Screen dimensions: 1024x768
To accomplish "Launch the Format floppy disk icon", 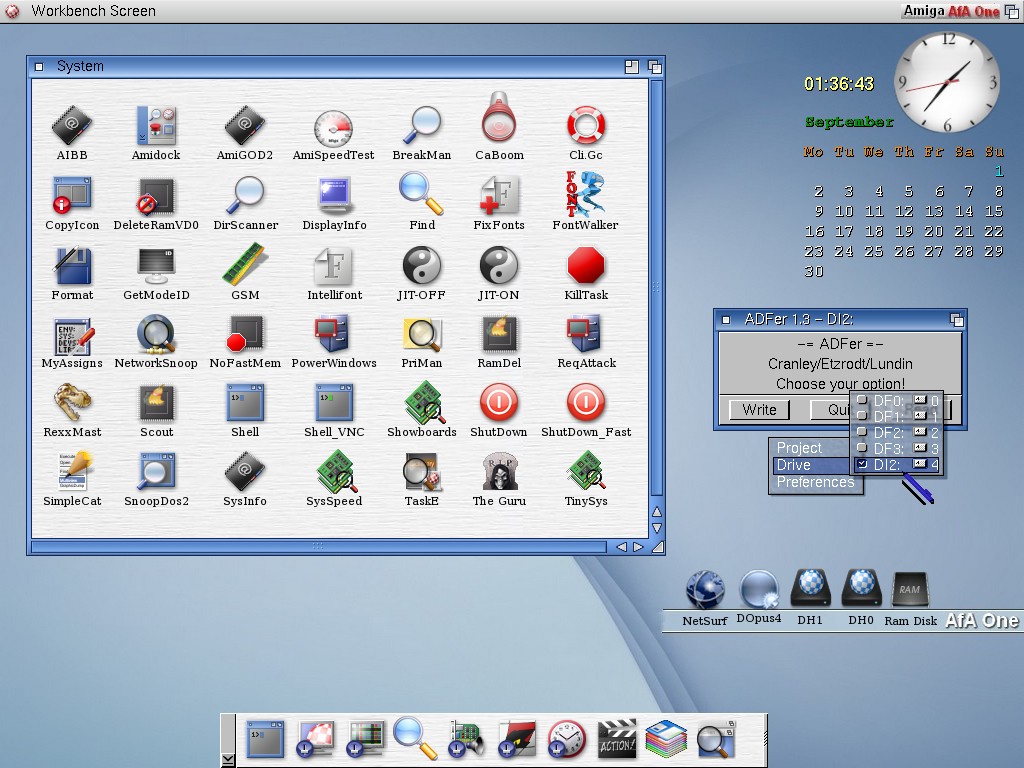I will (x=72, y=267).
